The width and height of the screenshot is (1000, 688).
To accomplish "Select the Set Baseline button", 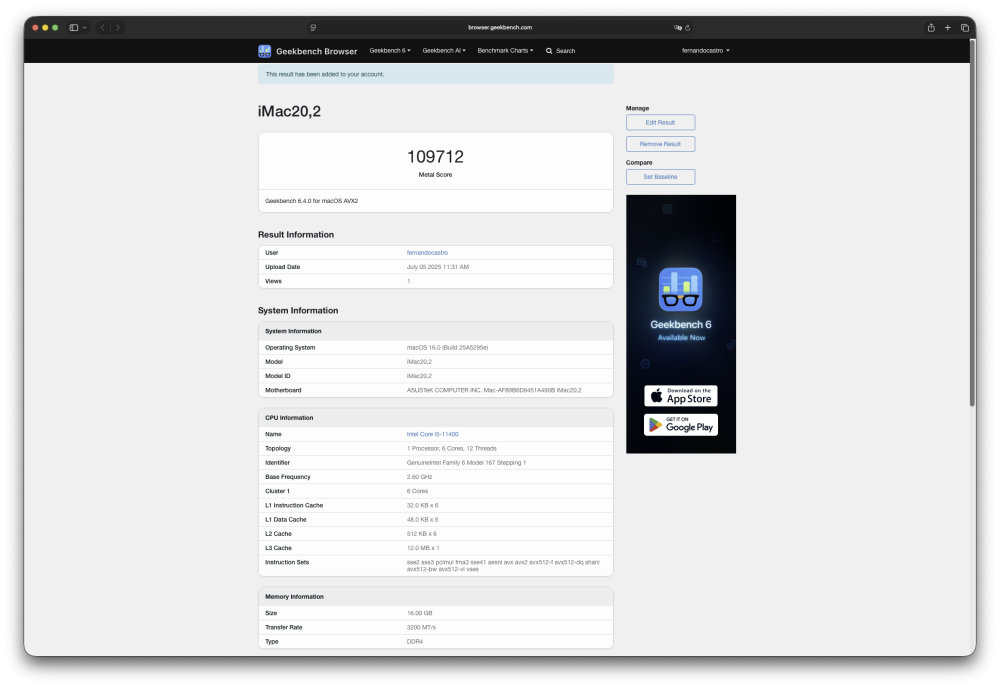I will pos(660,177).
